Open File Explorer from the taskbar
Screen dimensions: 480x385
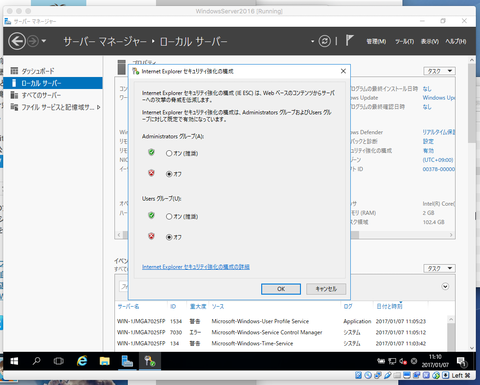coord(104,361)
